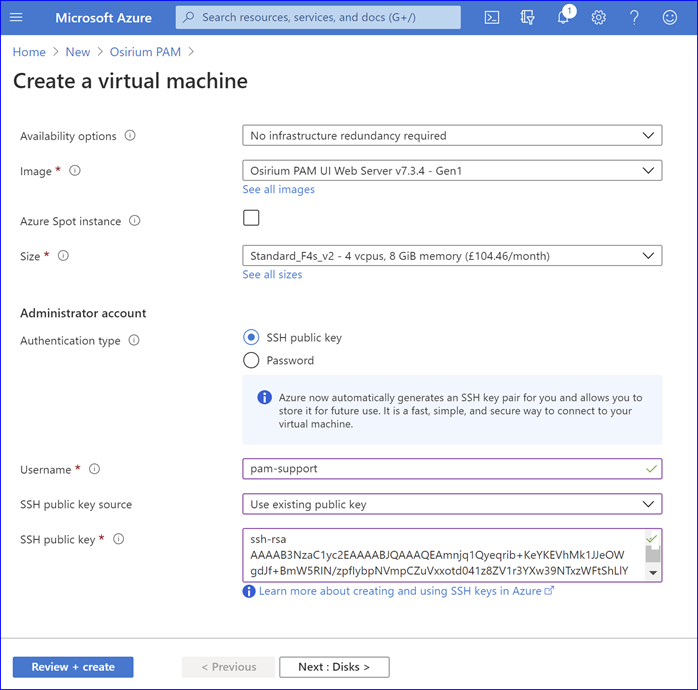Click the SSH key scroll down arrow
This screenshot has width=698, height=690.
point(653,573)
